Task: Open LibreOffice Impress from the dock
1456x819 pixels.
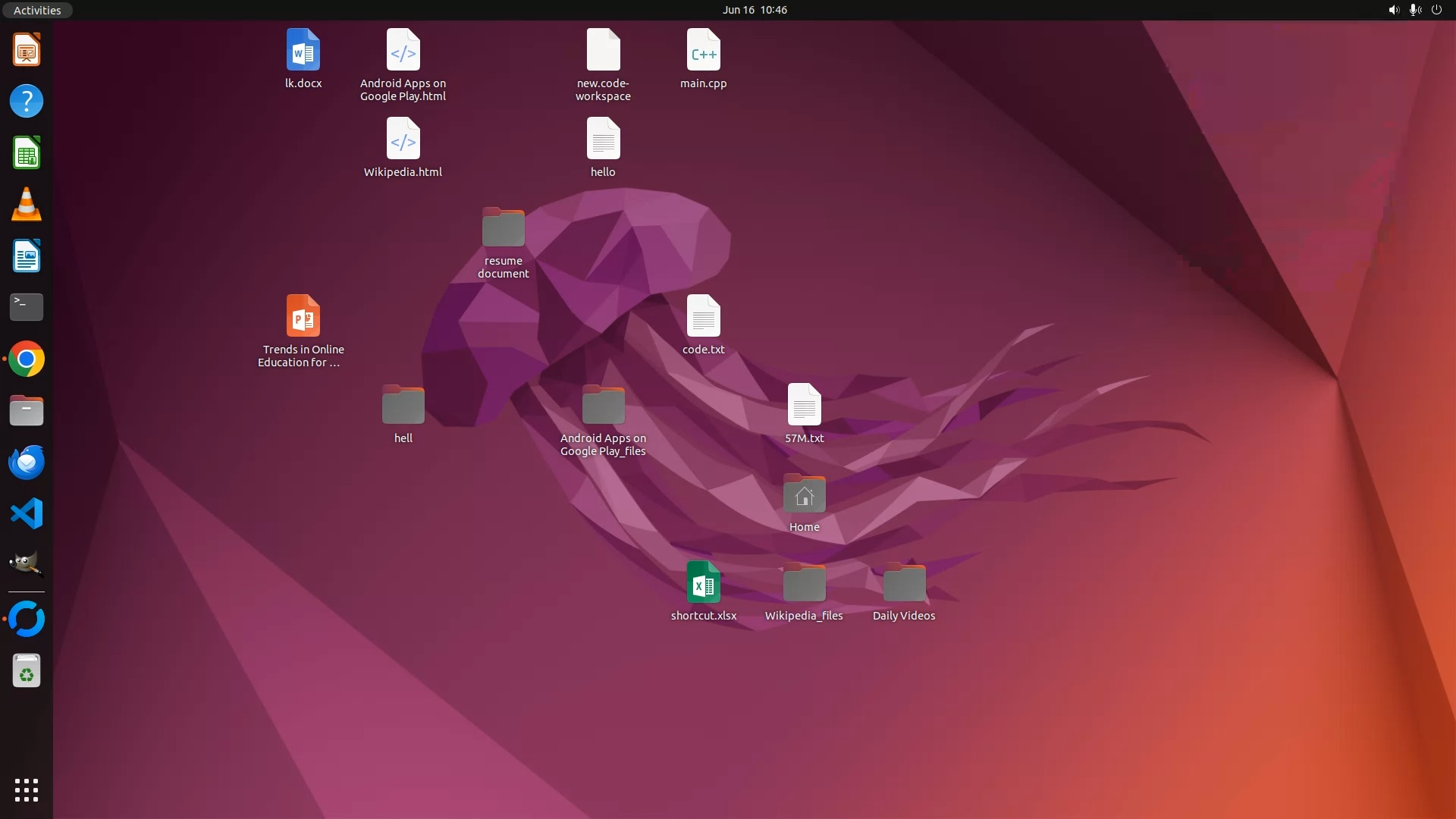Action: (x=27, y=50)
